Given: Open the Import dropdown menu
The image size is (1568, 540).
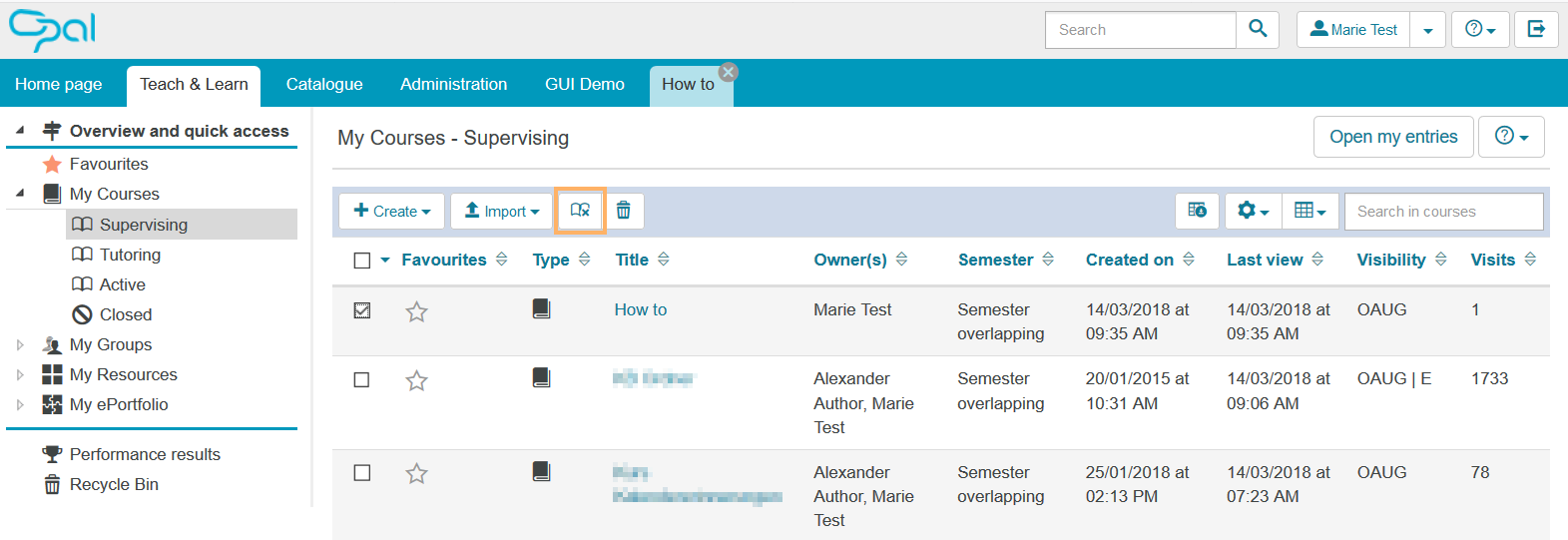Looking at the screenshot, I should pyautogui.click(x=502, y=211).
